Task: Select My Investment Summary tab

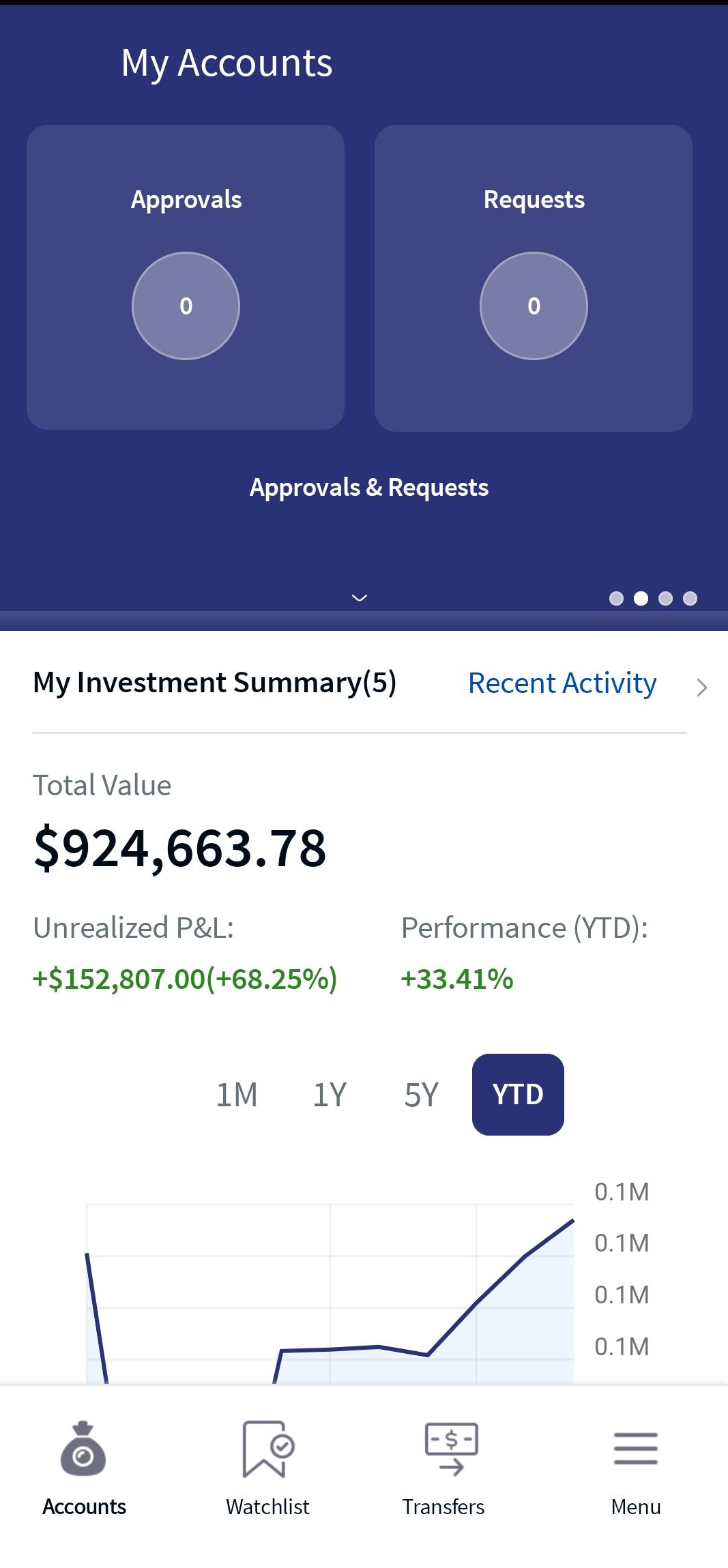Action: pyautogui.click(x=214, y=683)
